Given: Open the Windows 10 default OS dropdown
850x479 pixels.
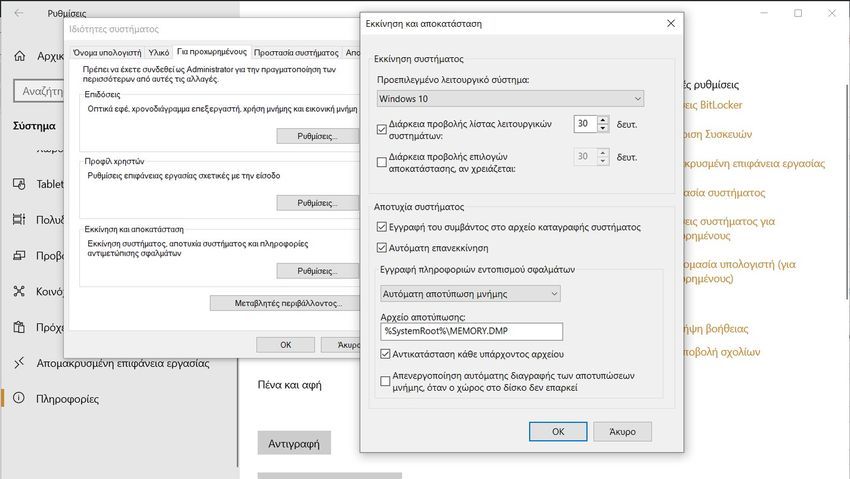Looking at the screenshot, I should [x=510, y=98].
